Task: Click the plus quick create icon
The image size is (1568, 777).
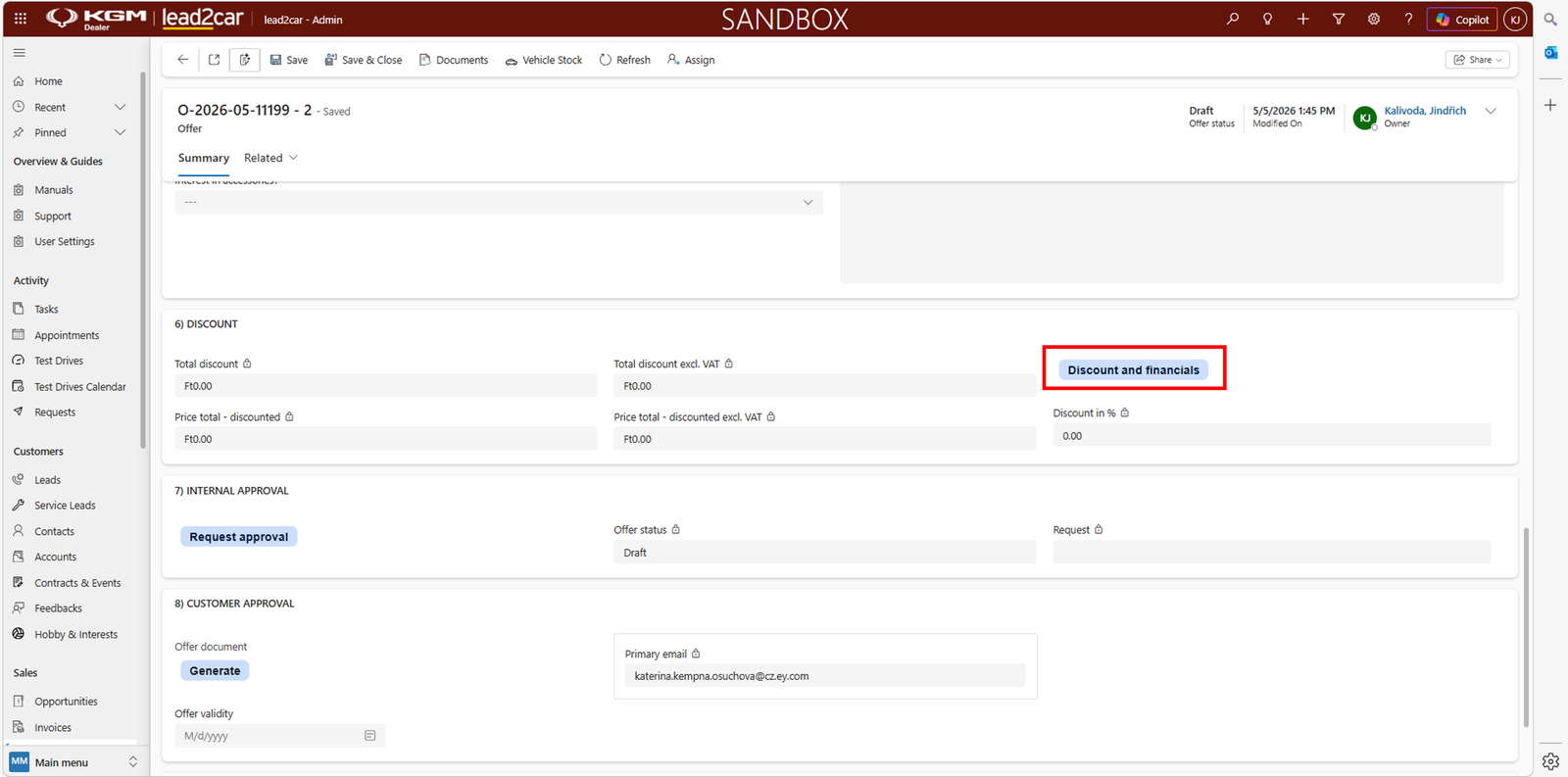Action: click(1303, 19)
